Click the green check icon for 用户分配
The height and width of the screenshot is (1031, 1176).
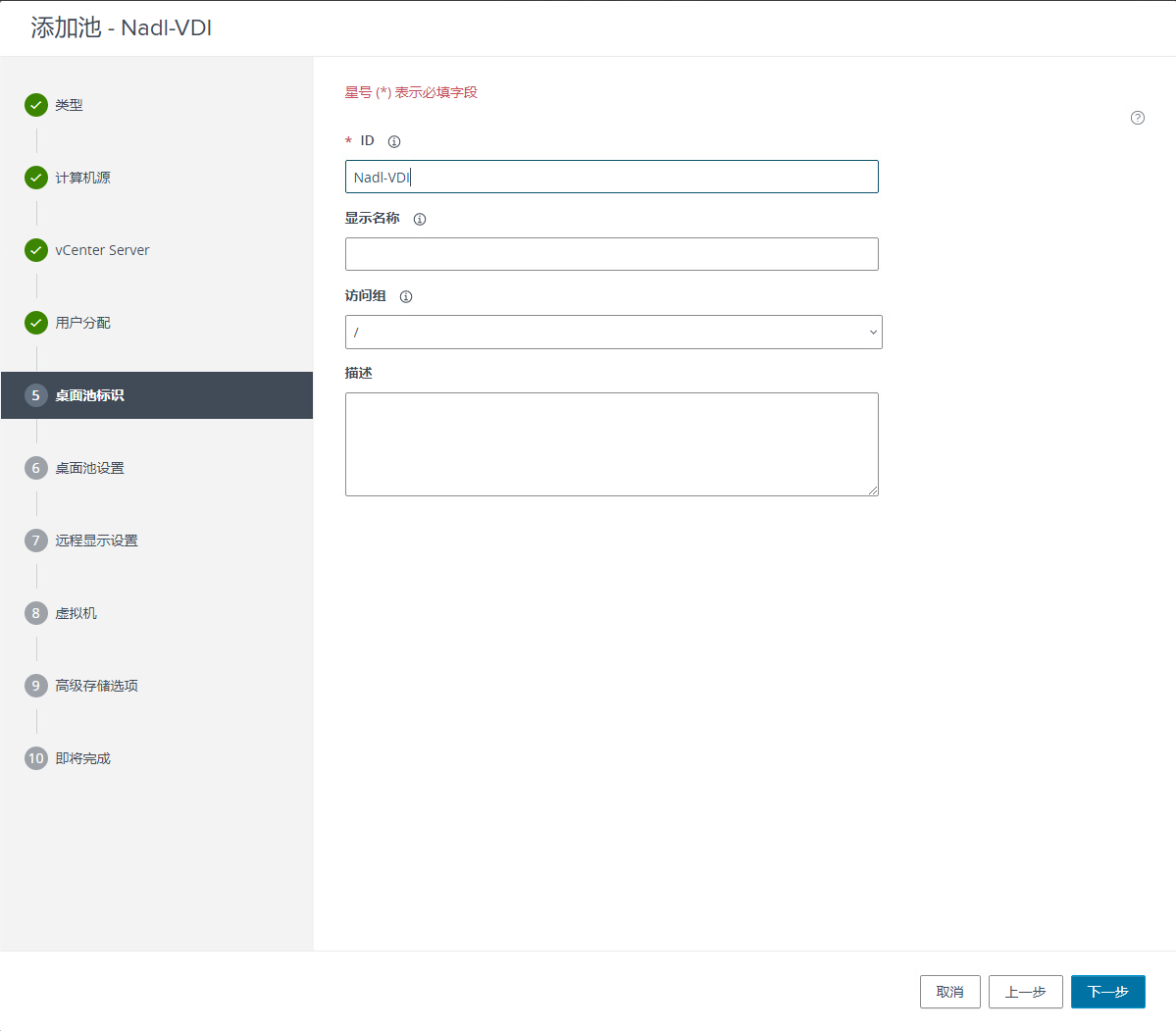pos(36,323)
